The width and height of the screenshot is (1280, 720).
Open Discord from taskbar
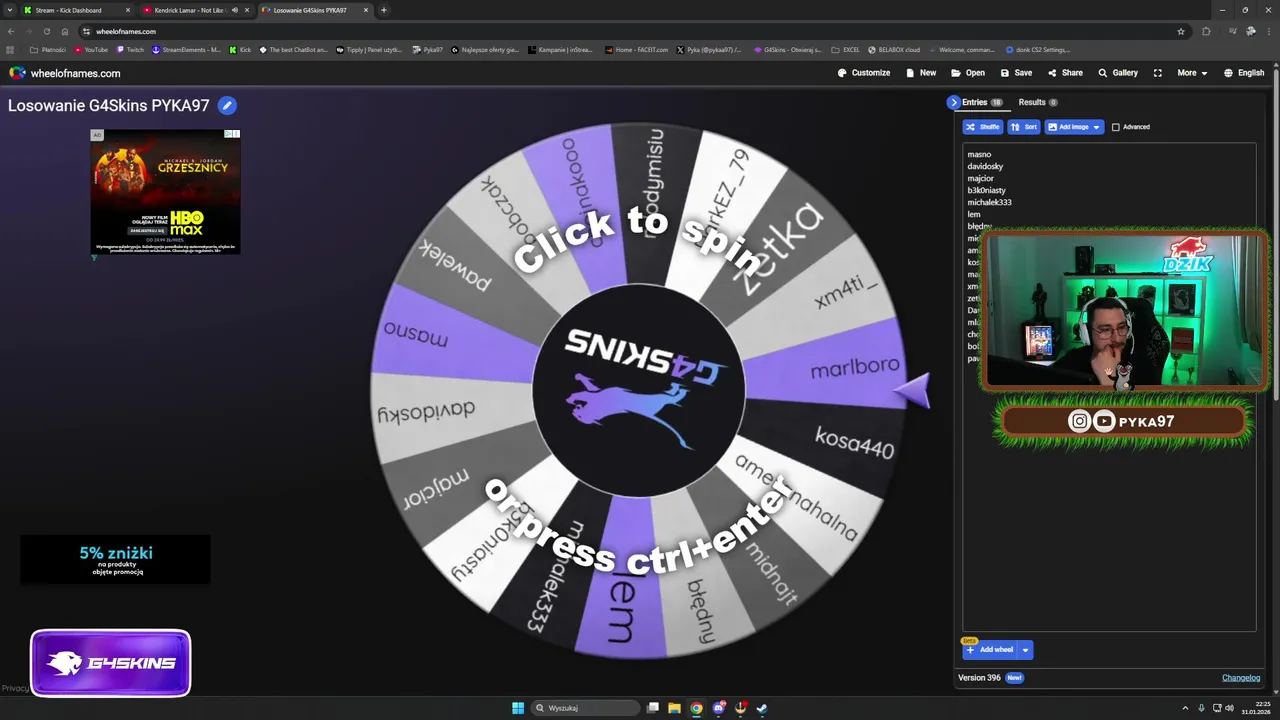coord(718,708)
